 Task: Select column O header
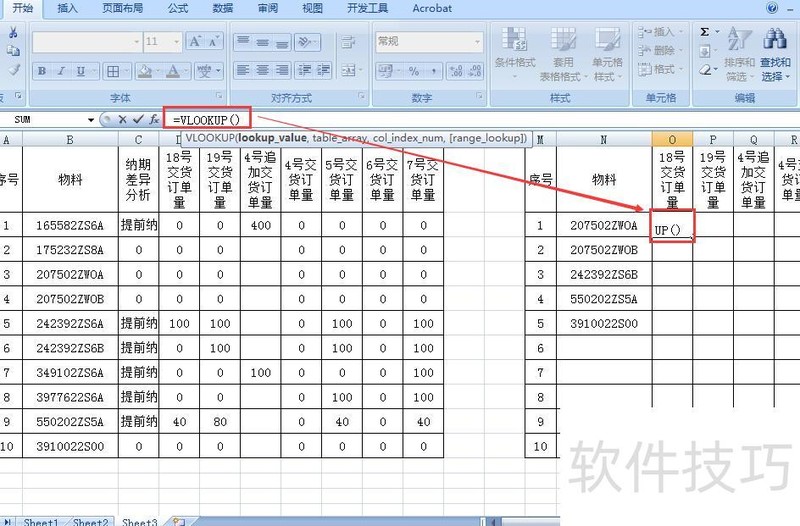(x=672, y=139)
